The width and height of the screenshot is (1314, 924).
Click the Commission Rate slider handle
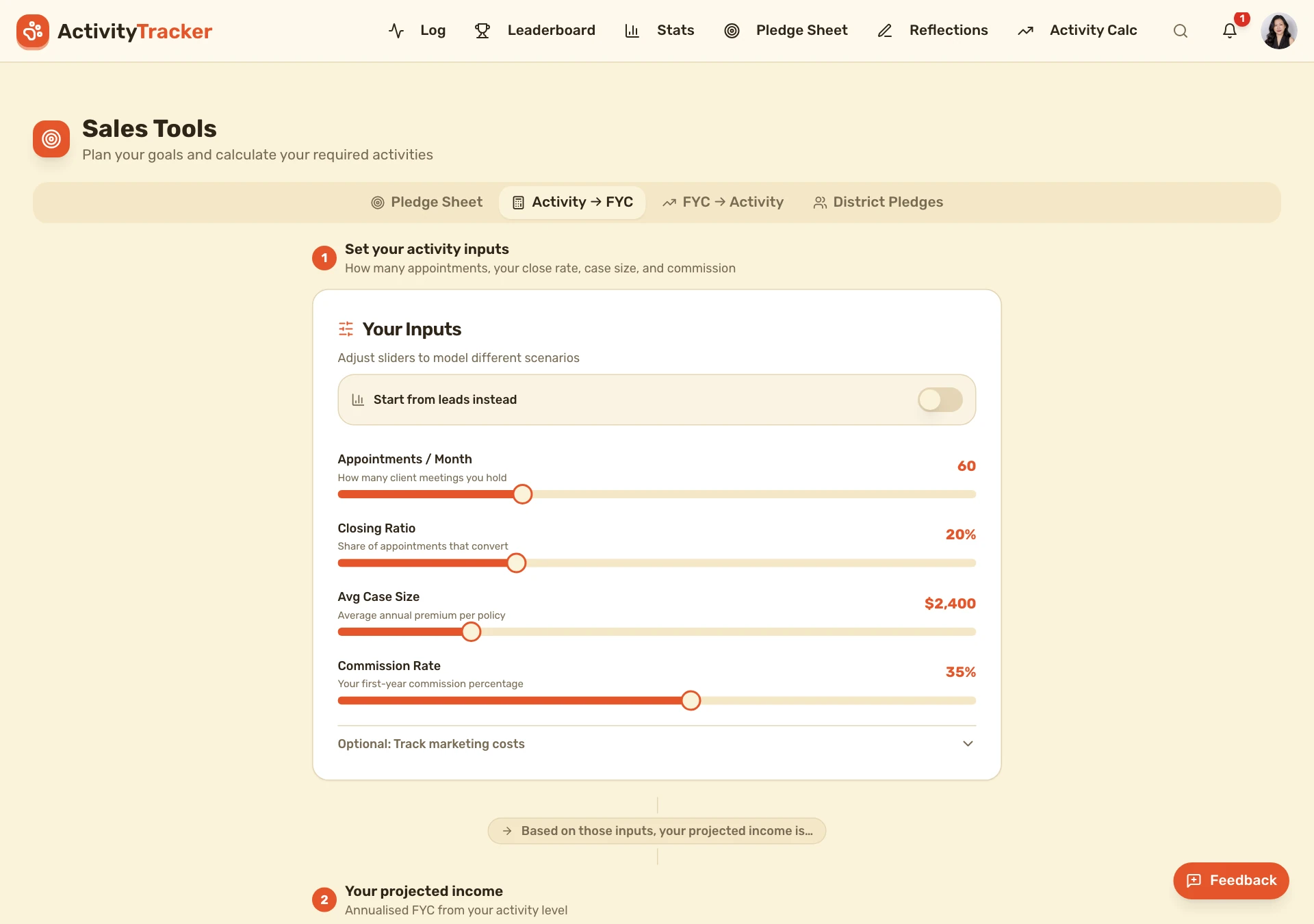click(691, 701)
